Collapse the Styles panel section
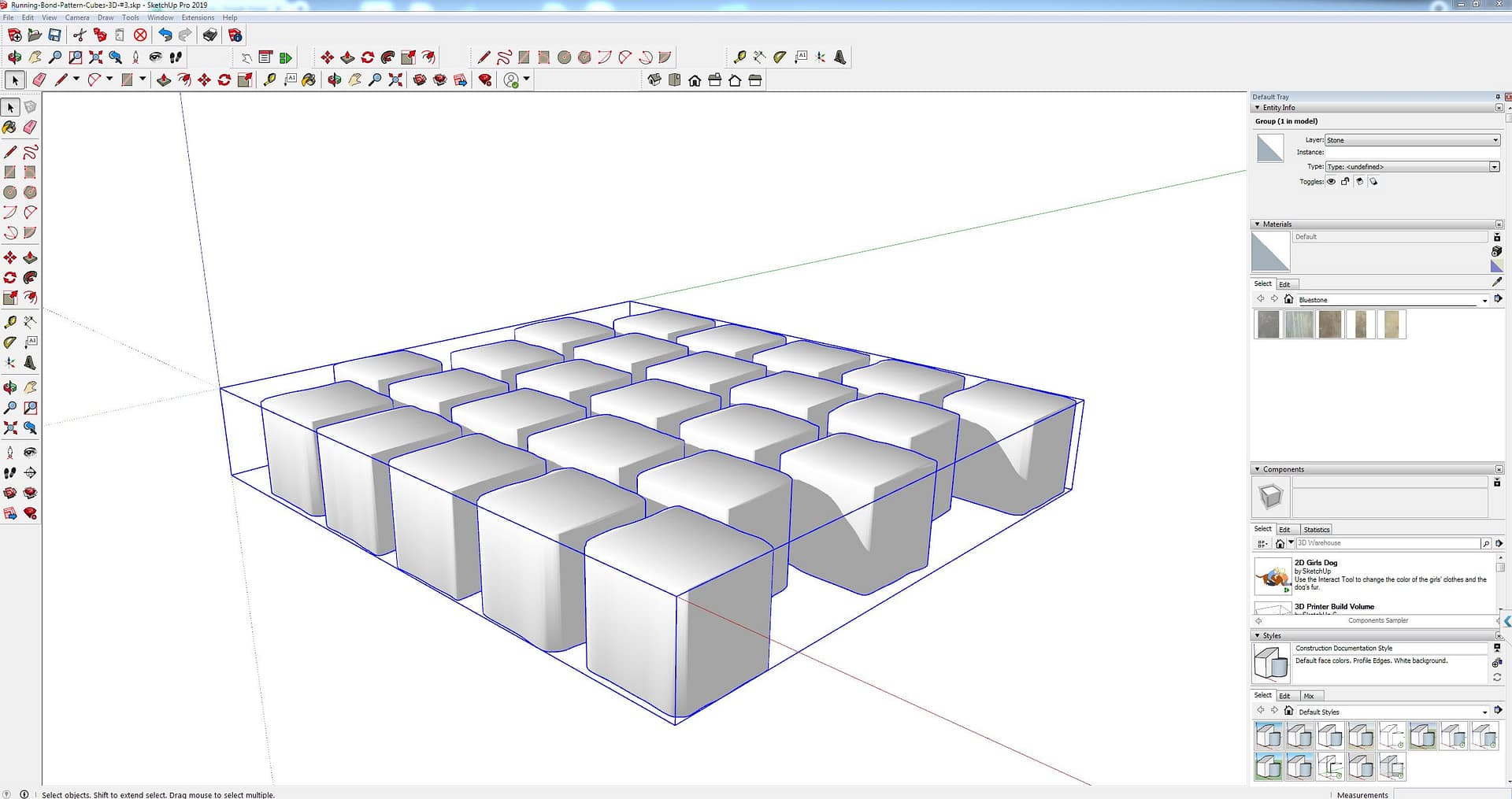The height and width of the screenshot is (799, 1512). pyautogui.click(x=1257, y=635)
